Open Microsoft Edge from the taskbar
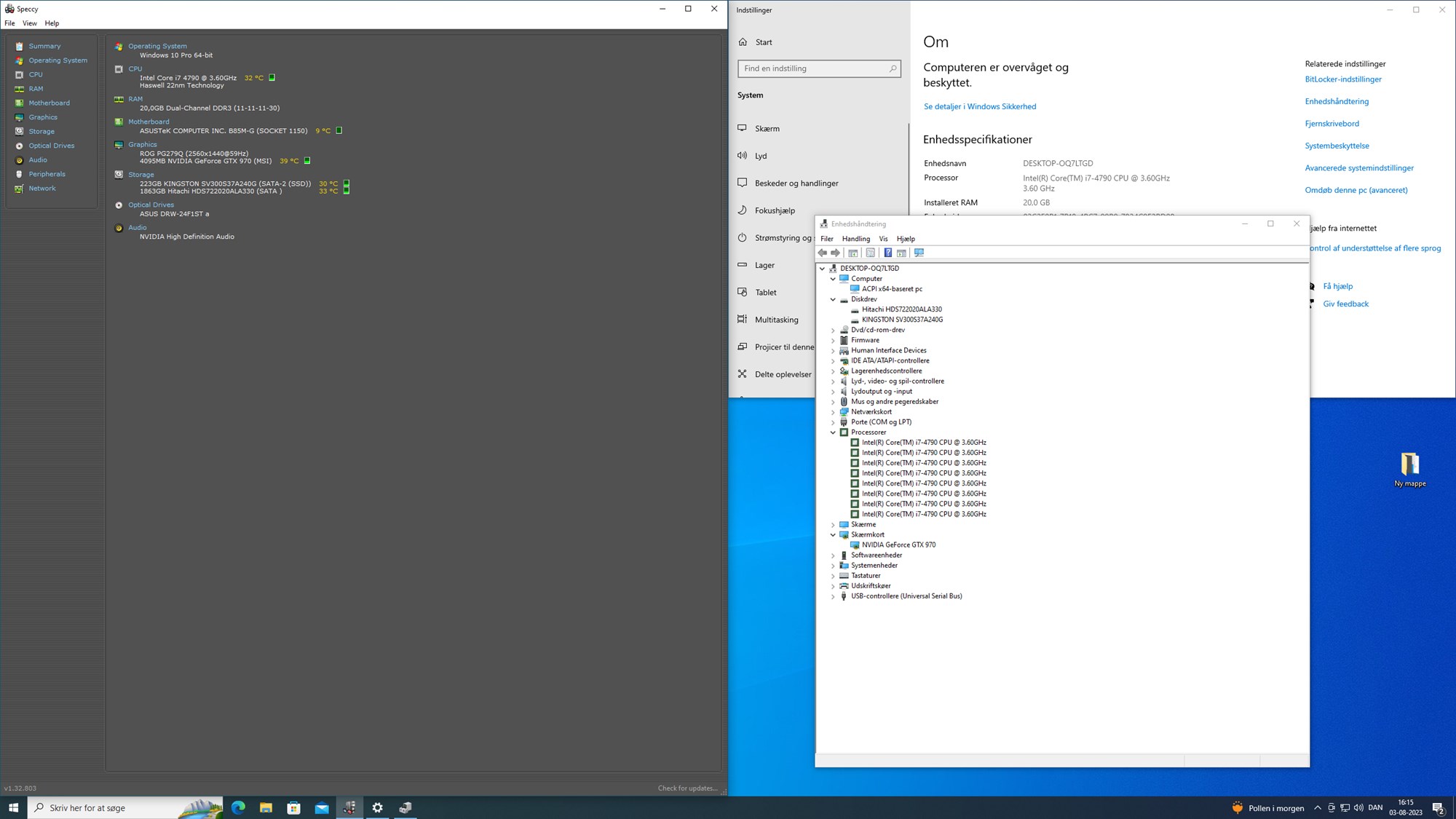This screenshot has height=819, width=1456. (x=238, y=807)
